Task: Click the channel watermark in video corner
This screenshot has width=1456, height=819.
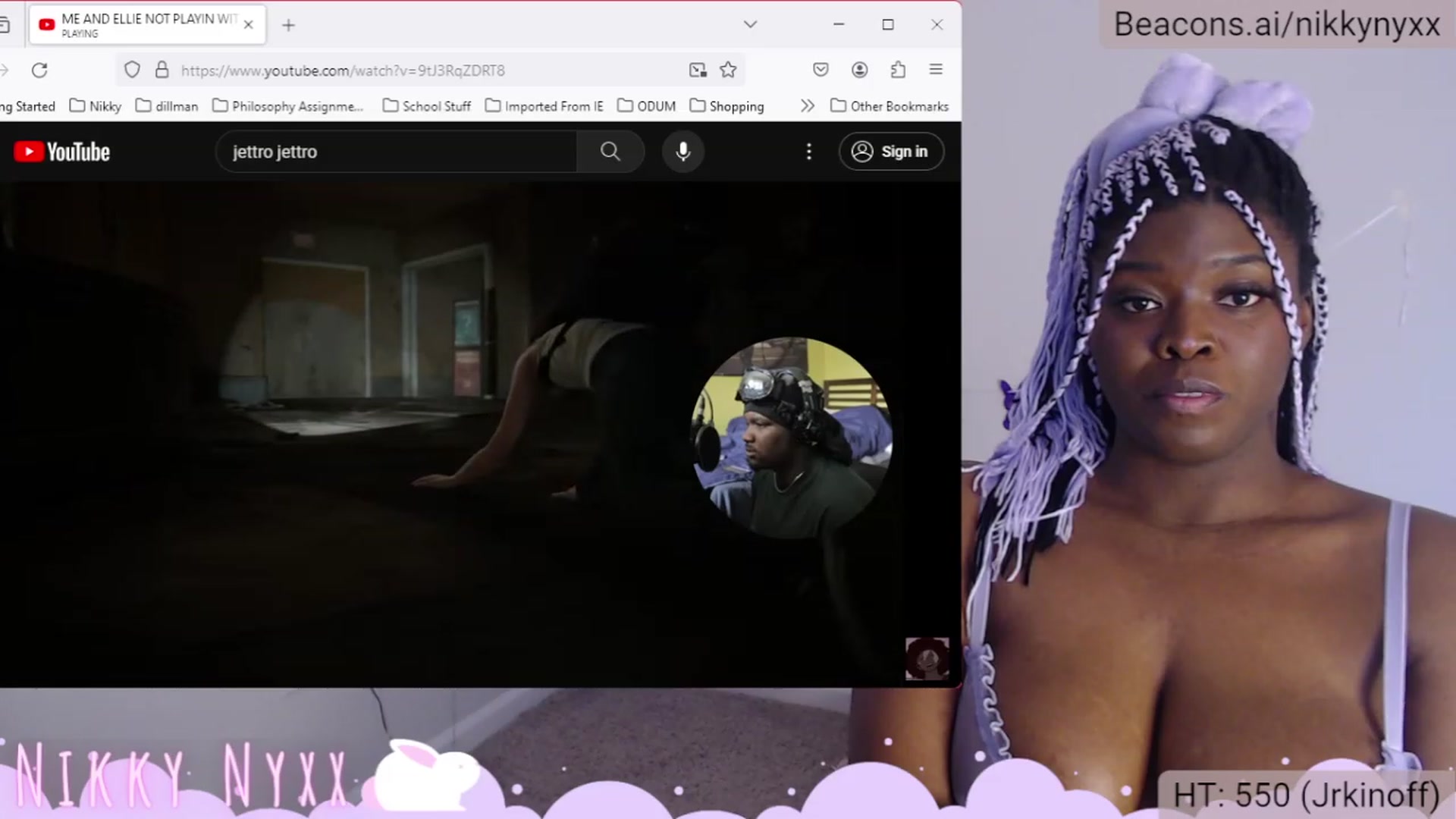Action: [927, 658]
